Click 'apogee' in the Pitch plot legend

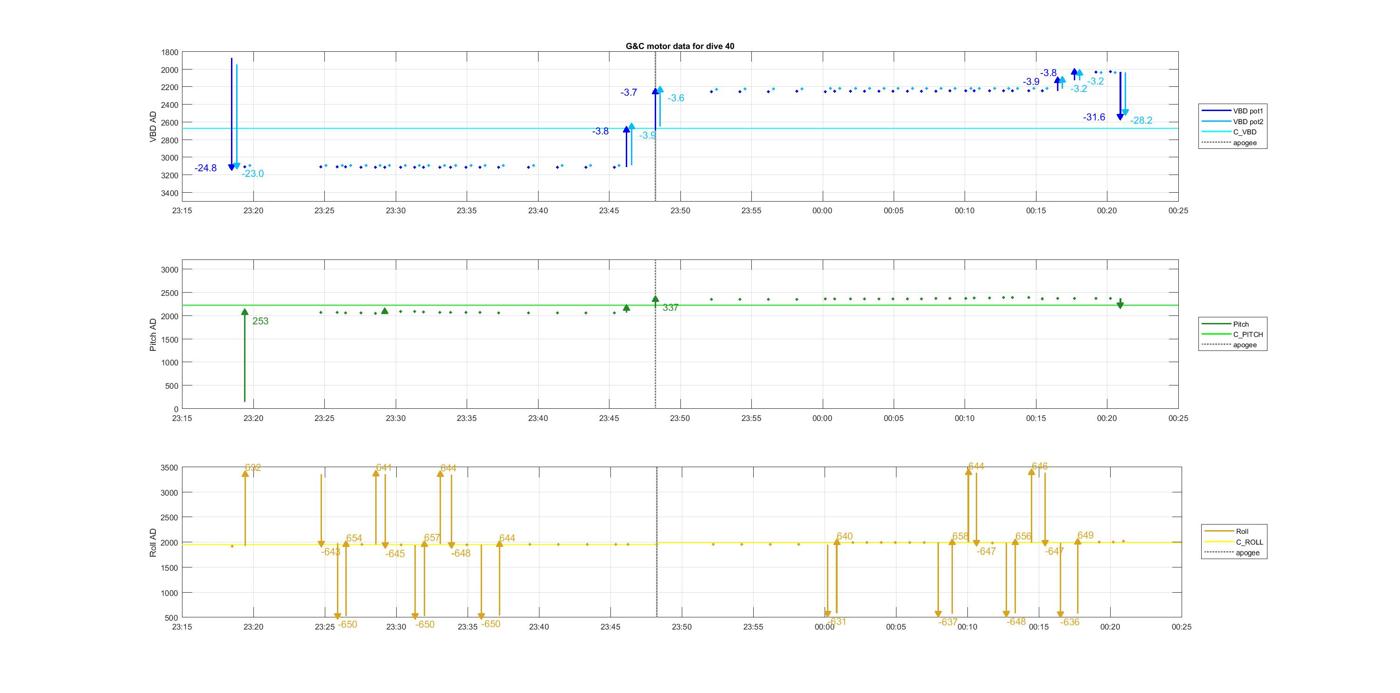(1244, 344)
